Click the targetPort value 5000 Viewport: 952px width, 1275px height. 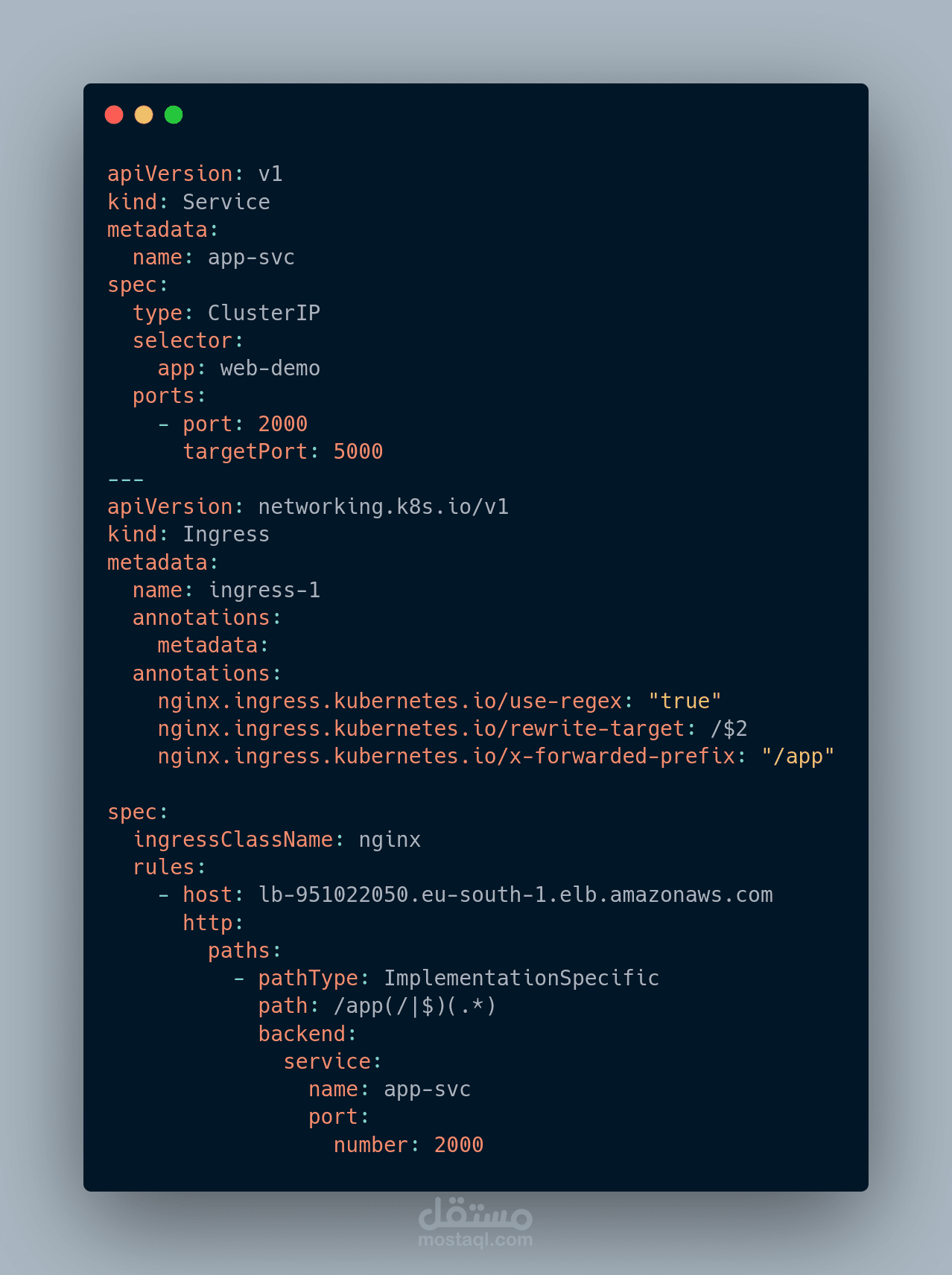point(358,451)
